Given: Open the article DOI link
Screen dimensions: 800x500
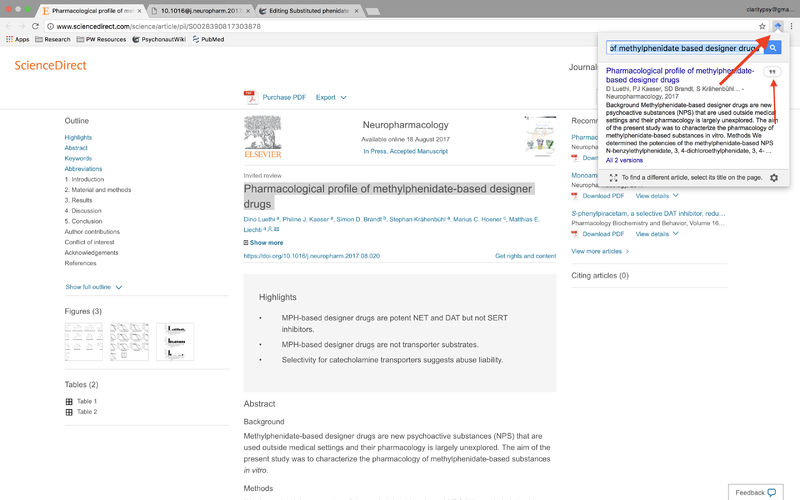Looking at the screenshot, I should click(311, 256).
